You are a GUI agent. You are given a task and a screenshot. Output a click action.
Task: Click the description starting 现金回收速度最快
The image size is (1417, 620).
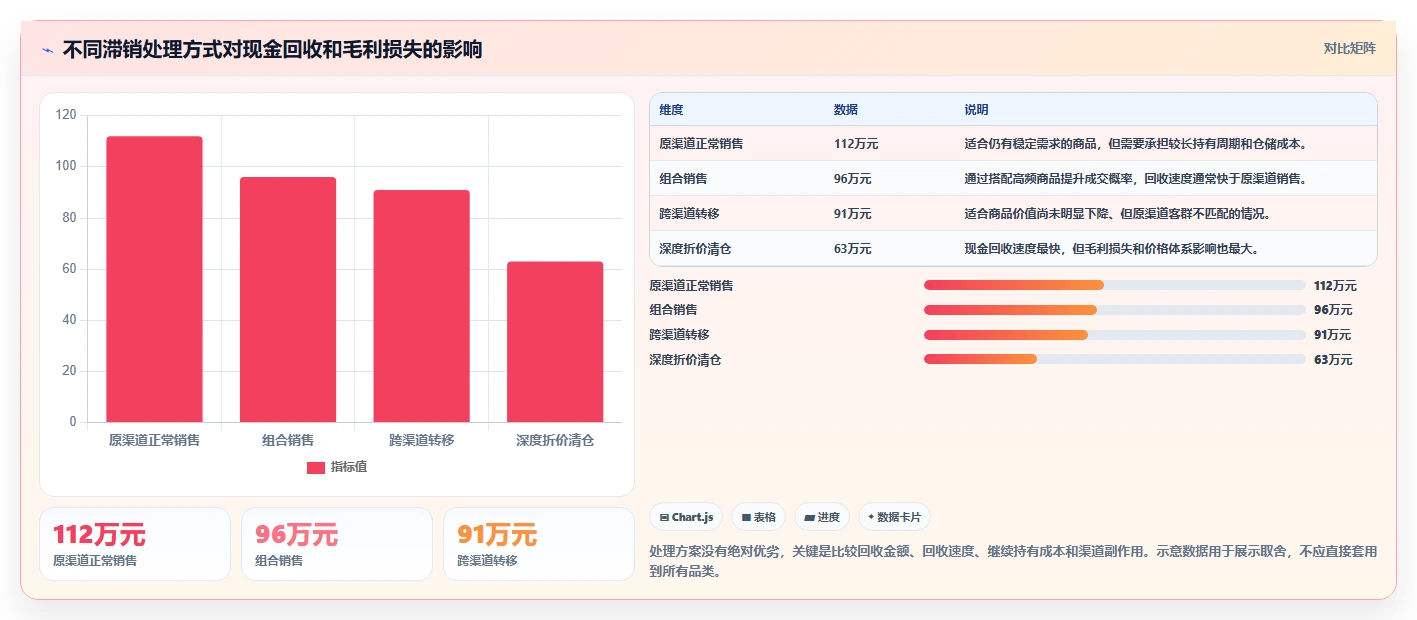click(x=1111, y=249)
